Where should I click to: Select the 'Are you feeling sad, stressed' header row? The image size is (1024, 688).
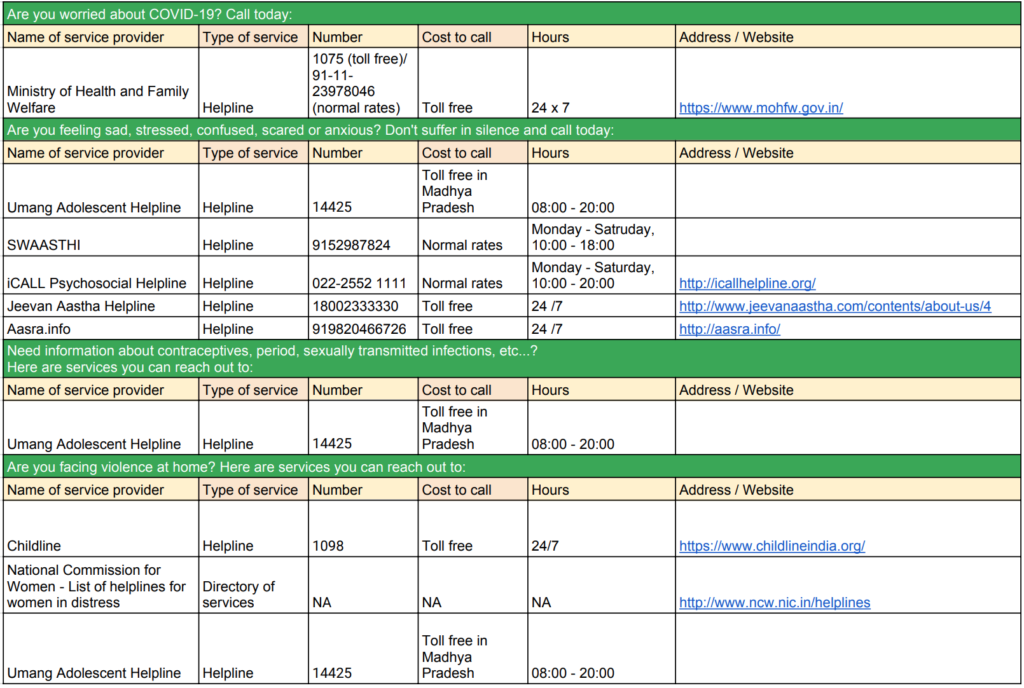[x=512, y=130]
